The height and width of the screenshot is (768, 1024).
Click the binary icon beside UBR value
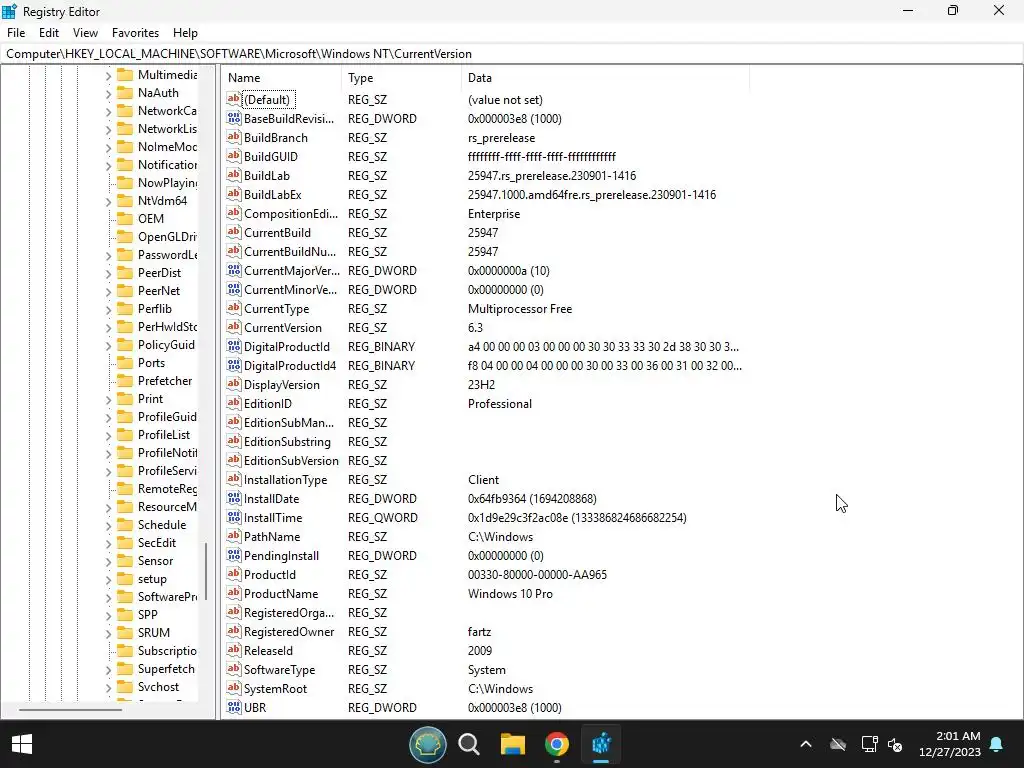[234, 707]
